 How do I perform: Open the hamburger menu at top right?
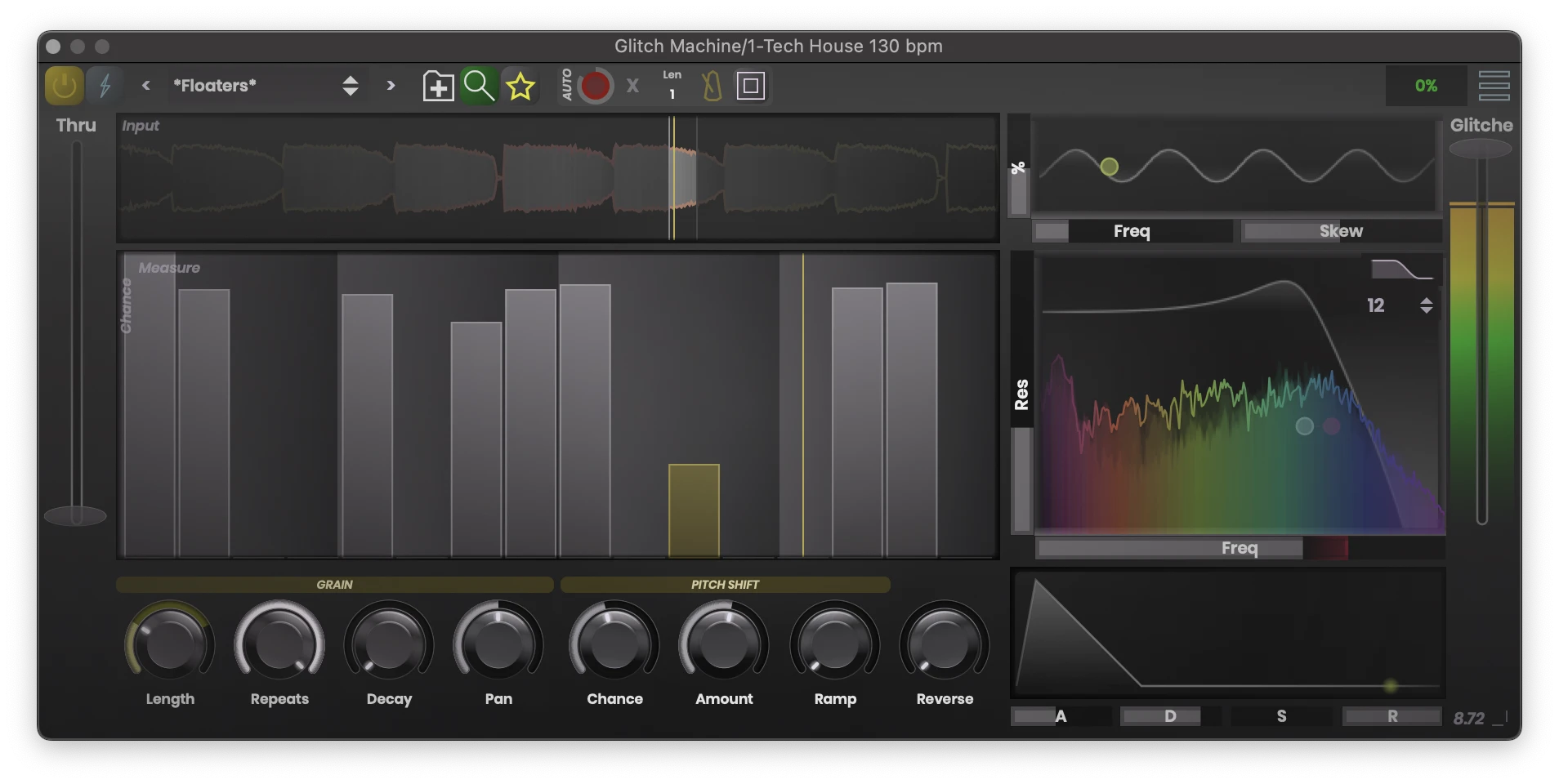click(1494, 86)
